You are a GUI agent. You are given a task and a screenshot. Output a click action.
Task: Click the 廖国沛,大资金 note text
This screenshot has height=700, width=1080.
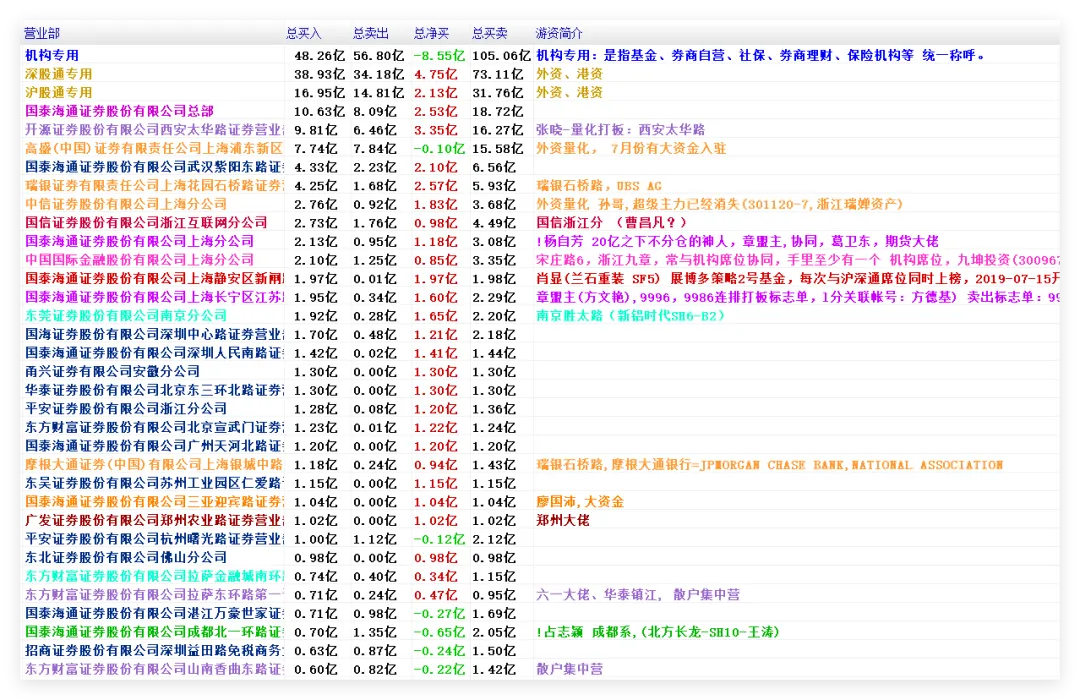(580, 502)
